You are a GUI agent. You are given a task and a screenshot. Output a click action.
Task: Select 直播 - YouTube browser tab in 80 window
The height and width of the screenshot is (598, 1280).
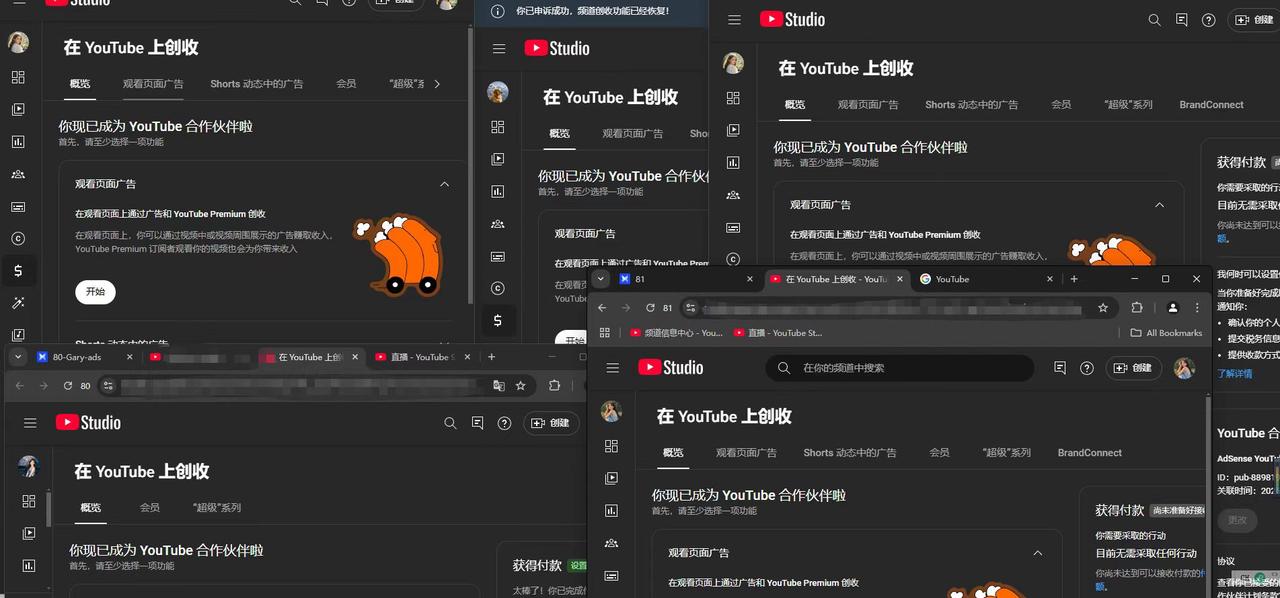click(420, 357)
